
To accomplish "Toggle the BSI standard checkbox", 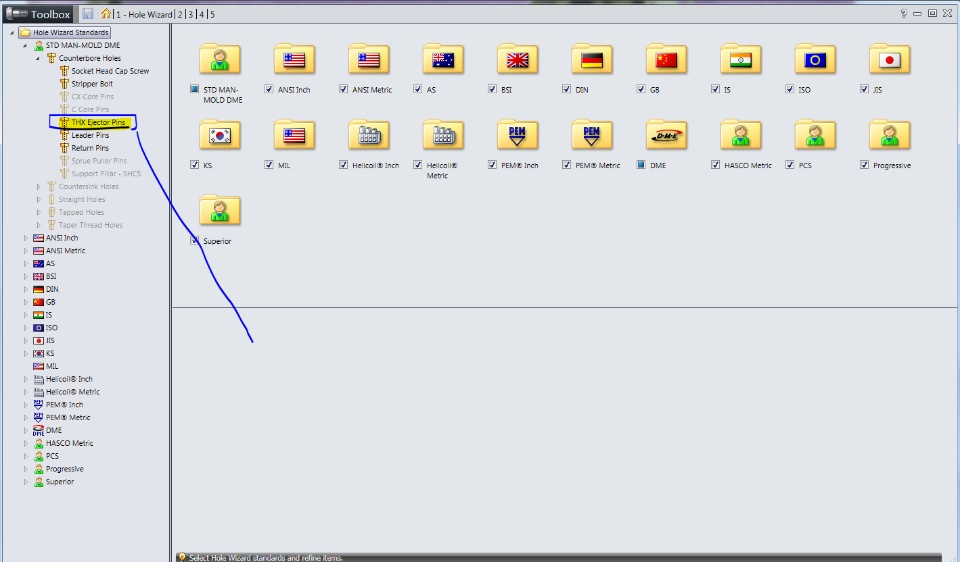I will pos(492,89).
